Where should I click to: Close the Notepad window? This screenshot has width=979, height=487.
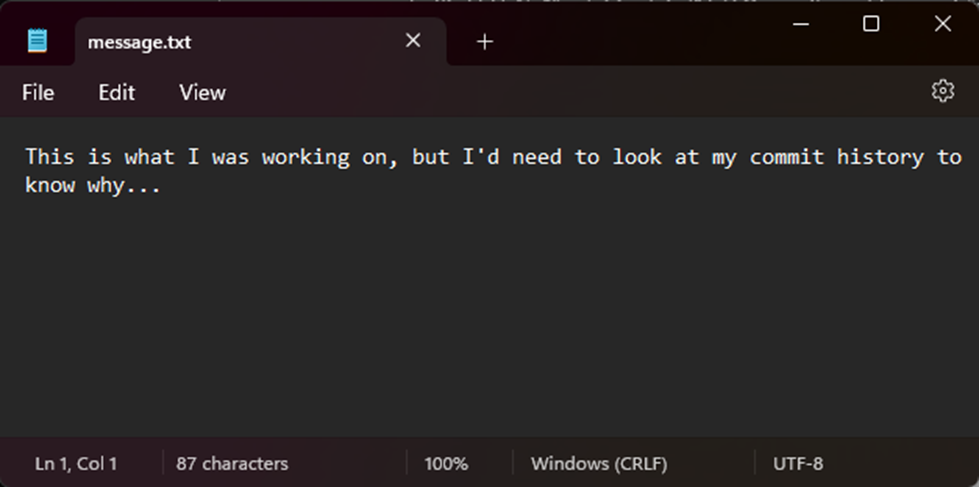[x=942, y=24]
